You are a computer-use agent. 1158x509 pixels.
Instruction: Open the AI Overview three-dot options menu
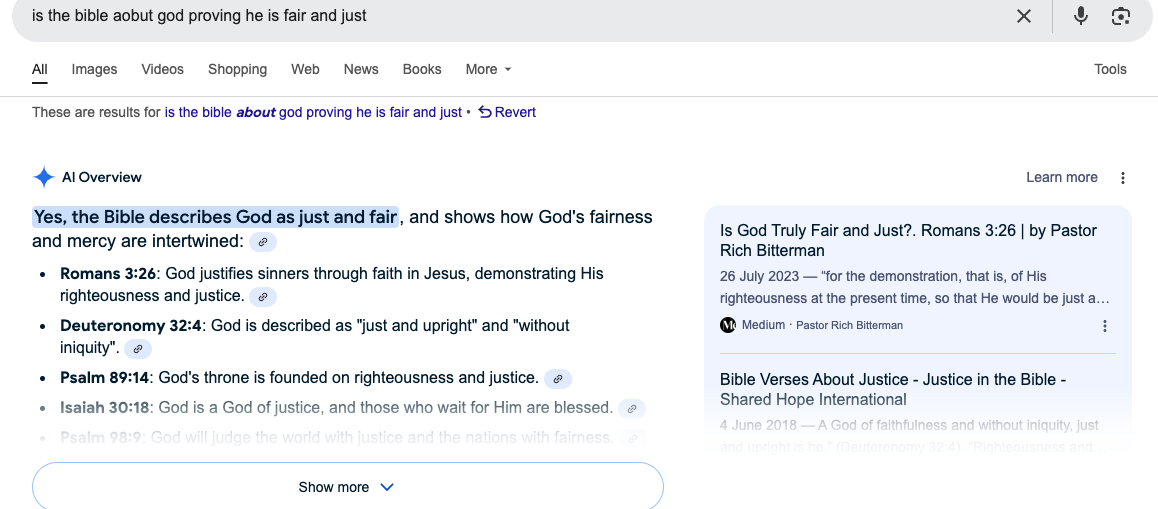1123,178
